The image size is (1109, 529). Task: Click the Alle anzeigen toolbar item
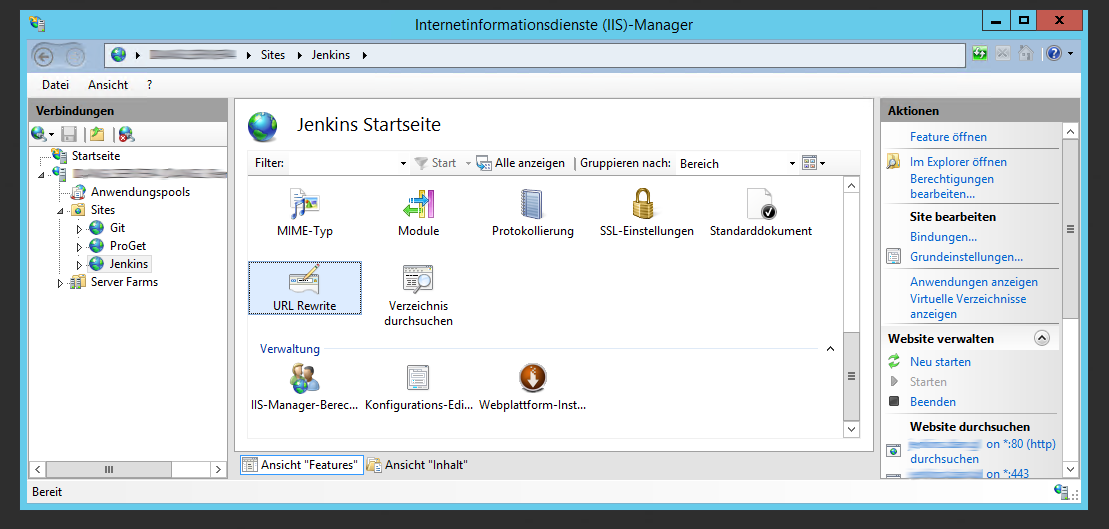521,163
